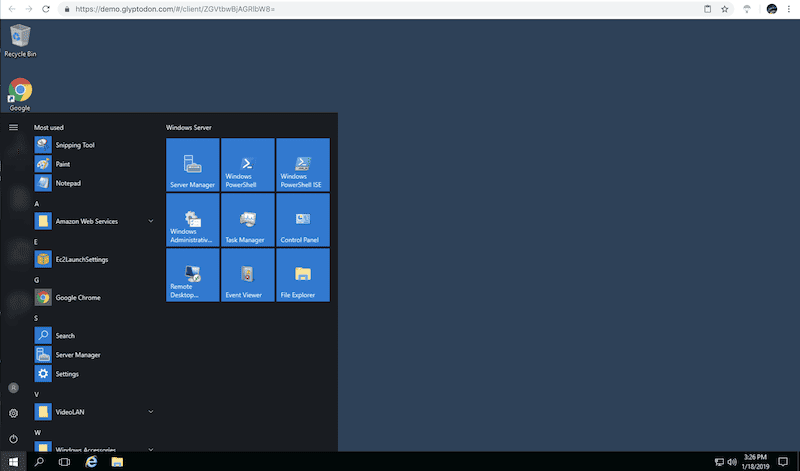Screen dimensions: 800x471
Task: Click the letter G section header
Action: (37, 280)
